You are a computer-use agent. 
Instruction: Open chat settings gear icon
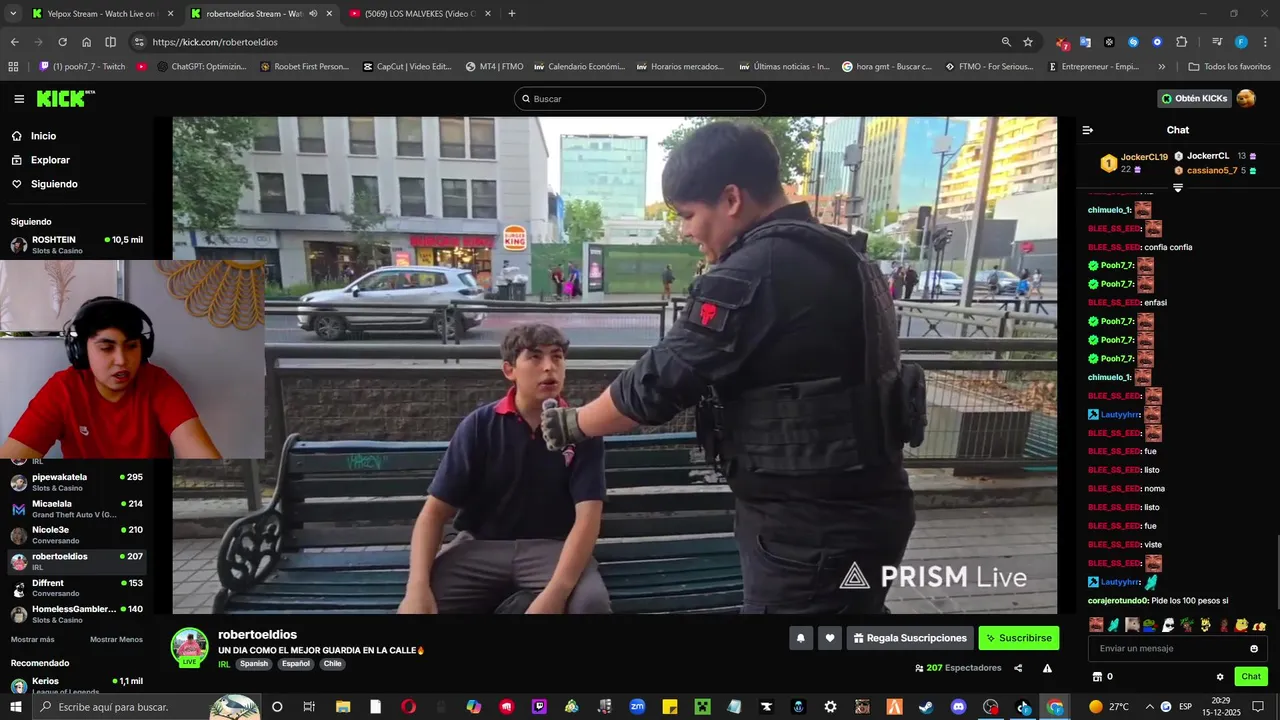(x=1220, y=677)
